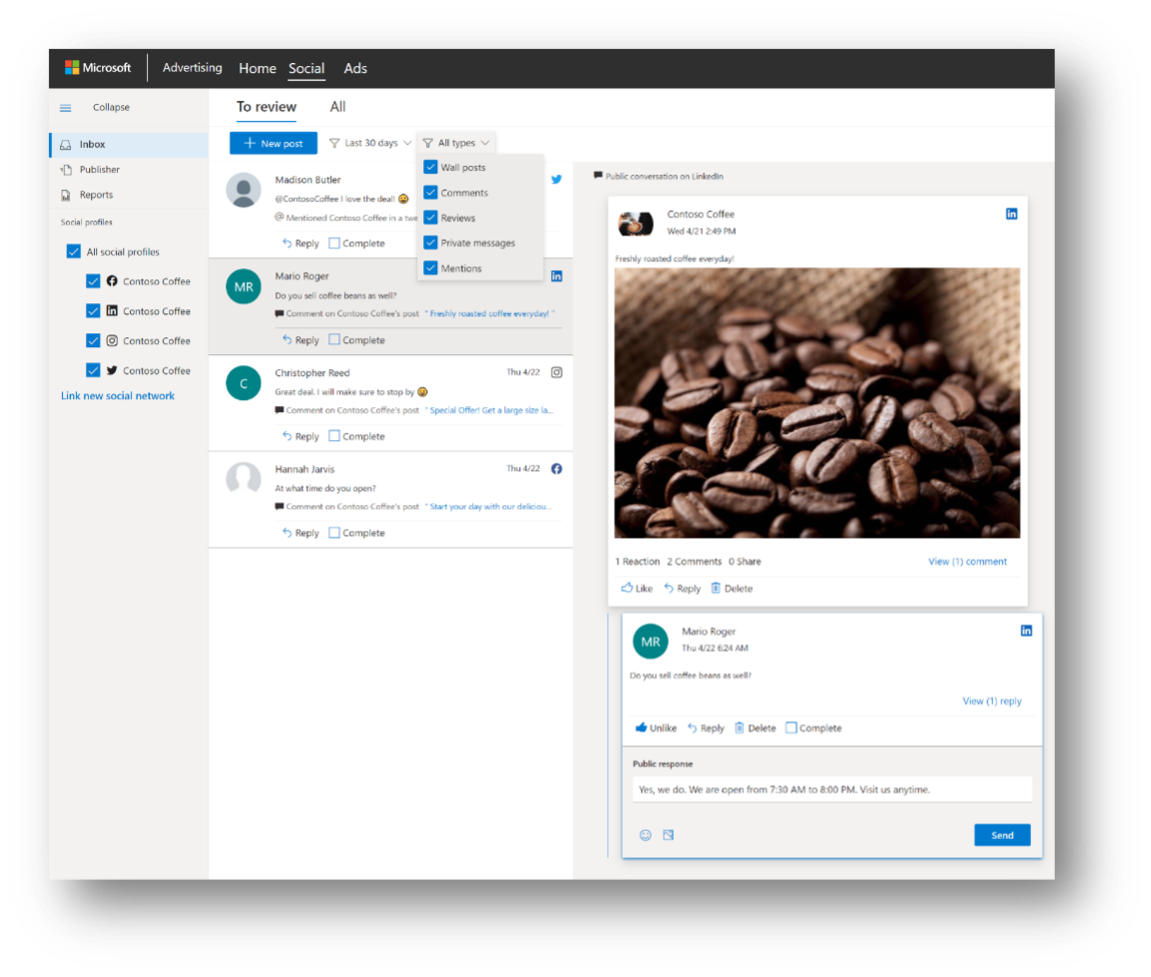
Task: Open the All types filter dropdown
Action: point(456,142)
